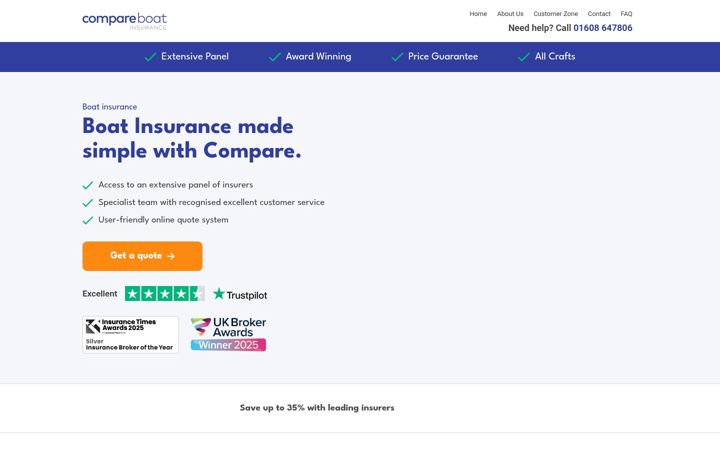Go to About Us page
720x450 pixels.
click(x=510, y=14)
